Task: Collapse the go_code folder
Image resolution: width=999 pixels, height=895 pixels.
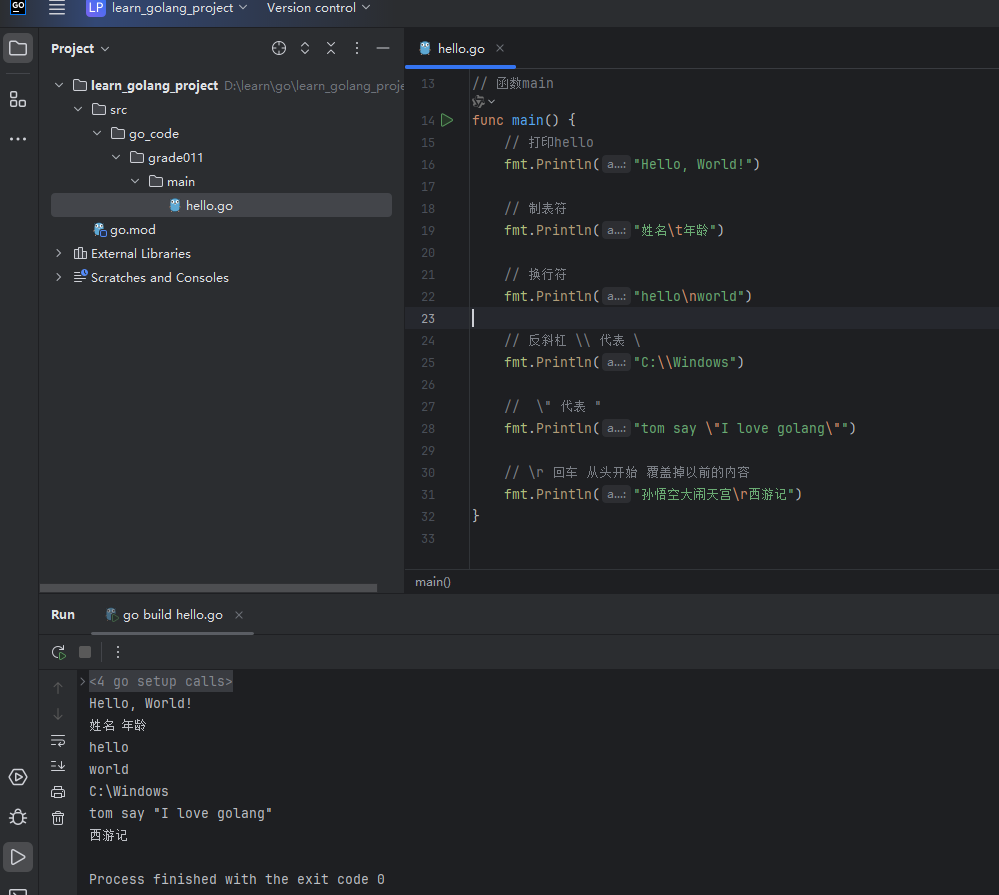Action: pos(97,133)
